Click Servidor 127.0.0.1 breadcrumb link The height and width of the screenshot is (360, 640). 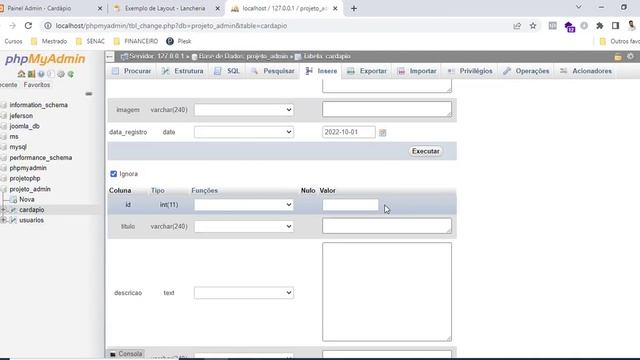153,56
